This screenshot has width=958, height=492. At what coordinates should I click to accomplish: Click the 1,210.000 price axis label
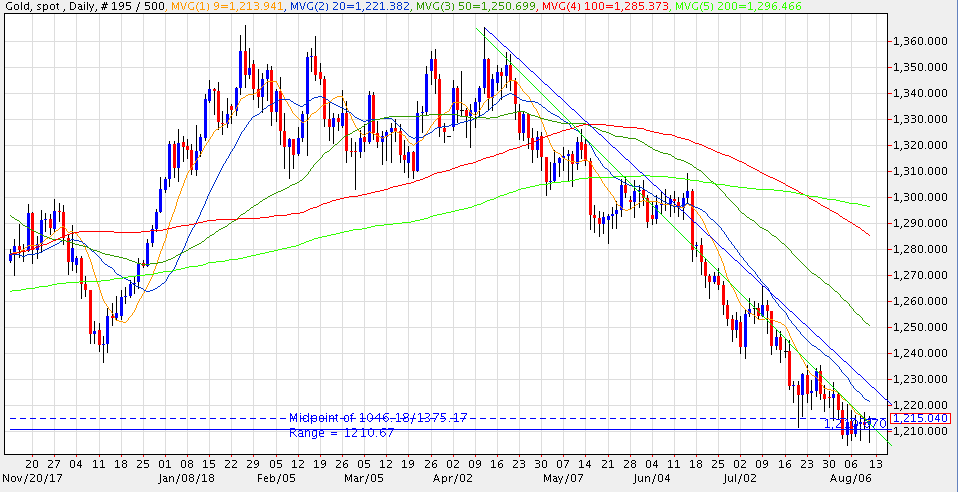[917, 431]
